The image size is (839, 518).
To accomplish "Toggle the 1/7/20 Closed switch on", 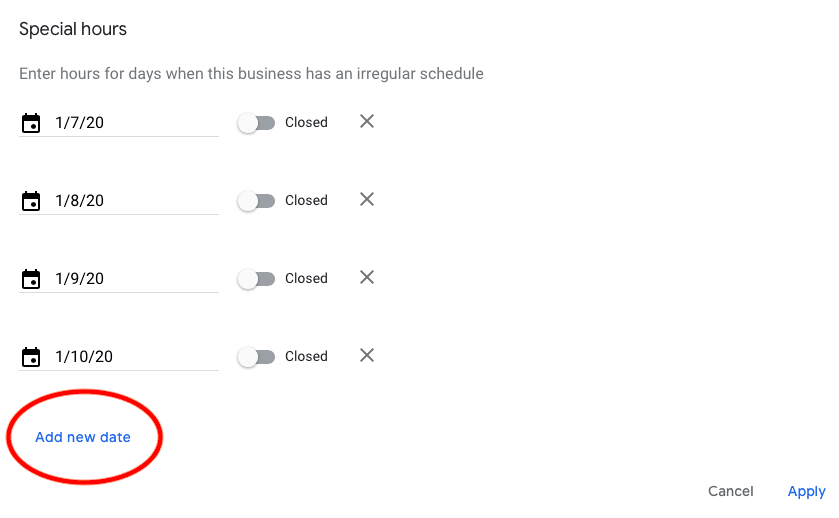I will 256,123.
